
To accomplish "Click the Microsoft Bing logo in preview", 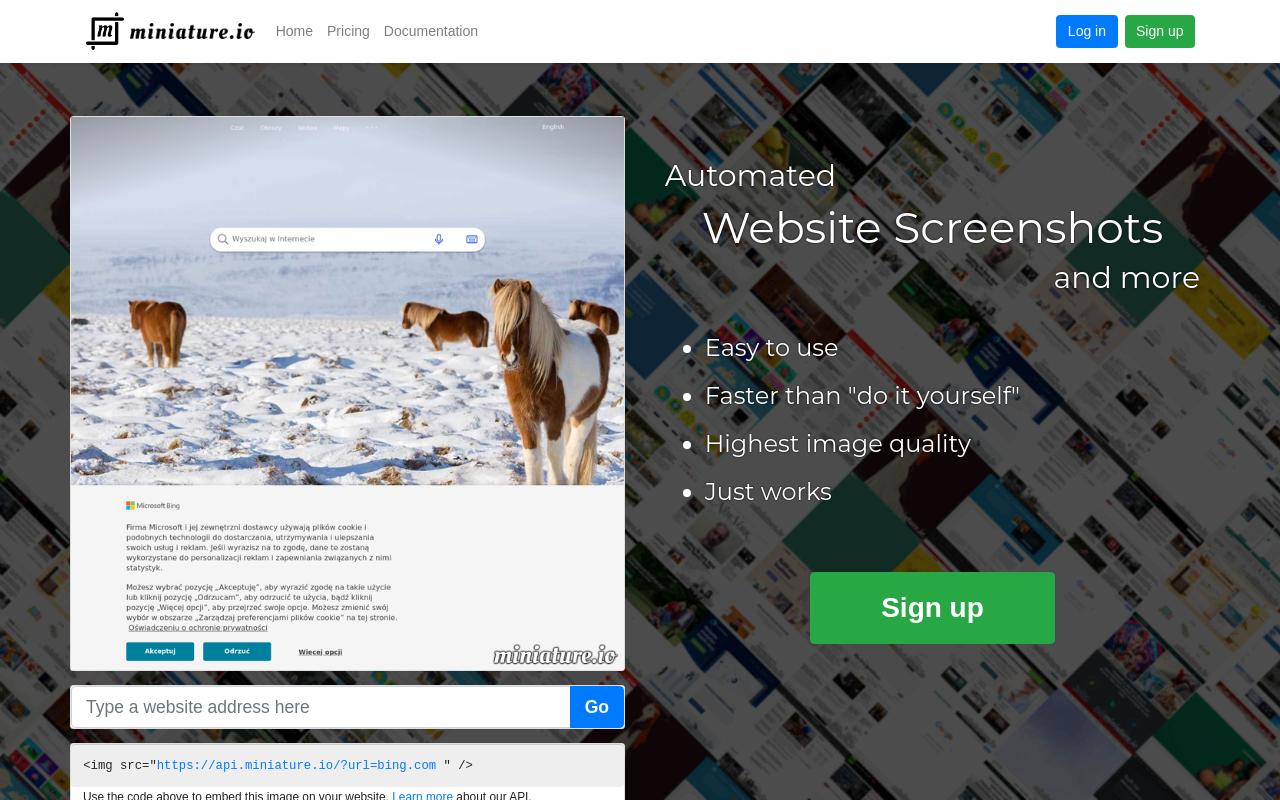I will 153,506.
